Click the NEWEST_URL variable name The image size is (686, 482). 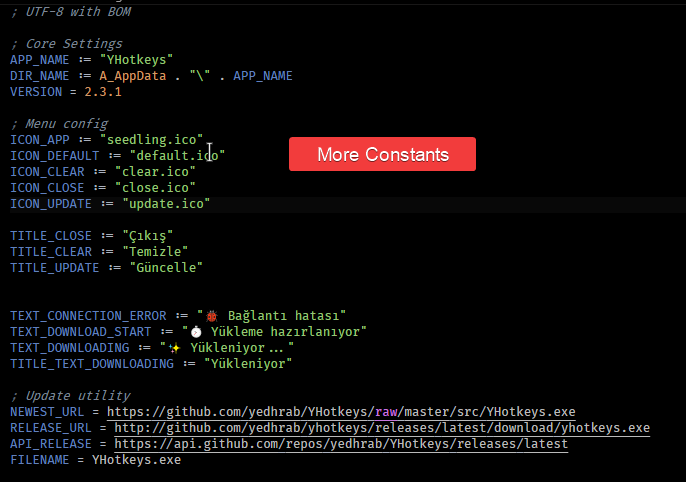47,412
